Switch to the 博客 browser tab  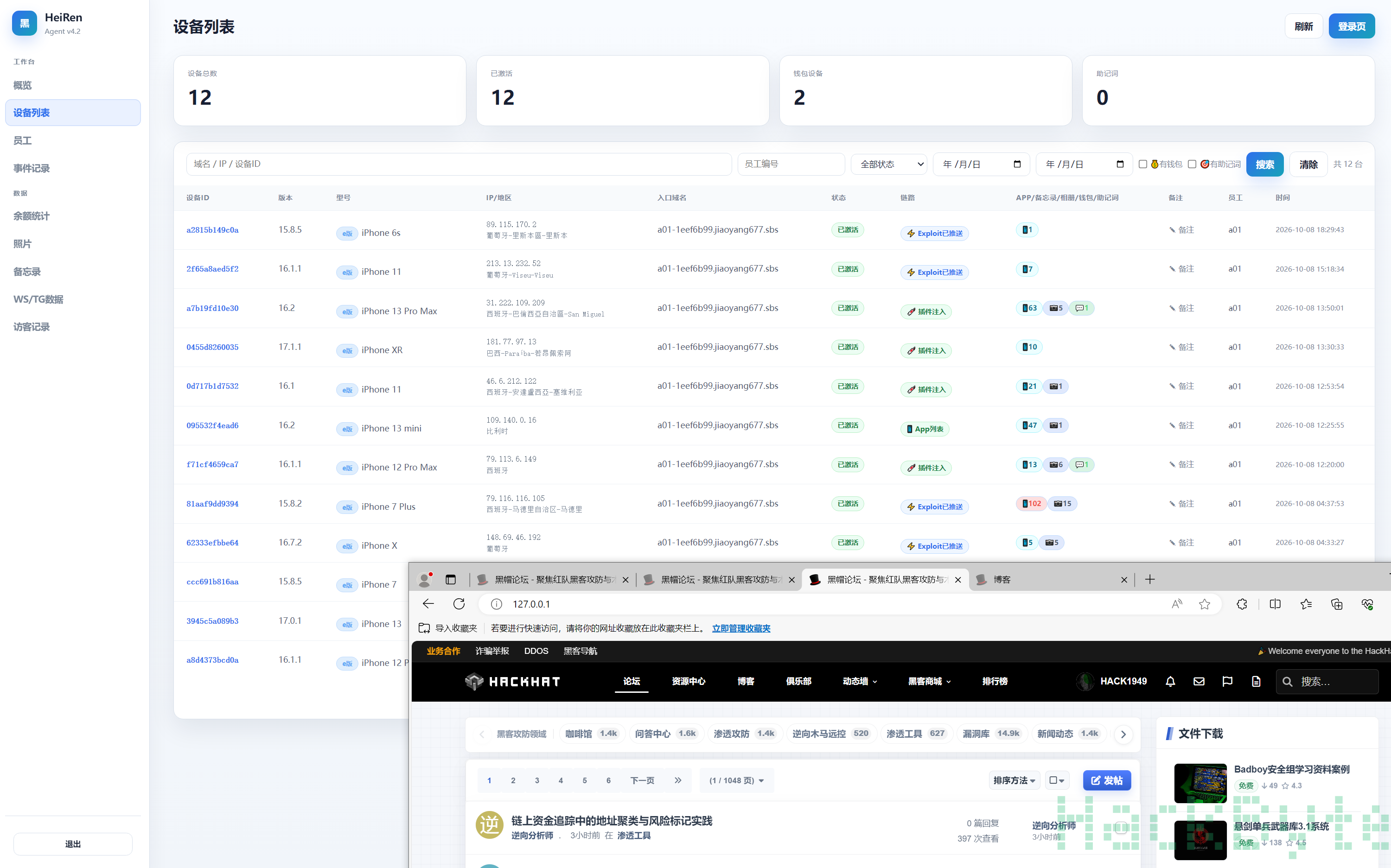tap(1051, 579)
